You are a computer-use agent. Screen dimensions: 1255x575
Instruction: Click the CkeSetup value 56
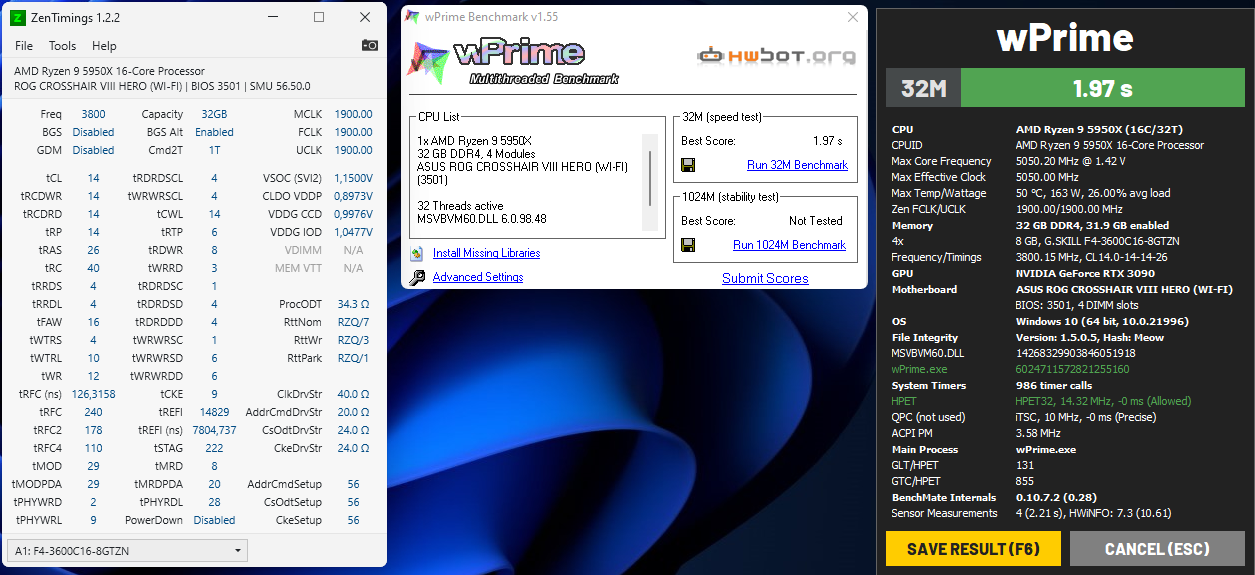pos(353,520)
